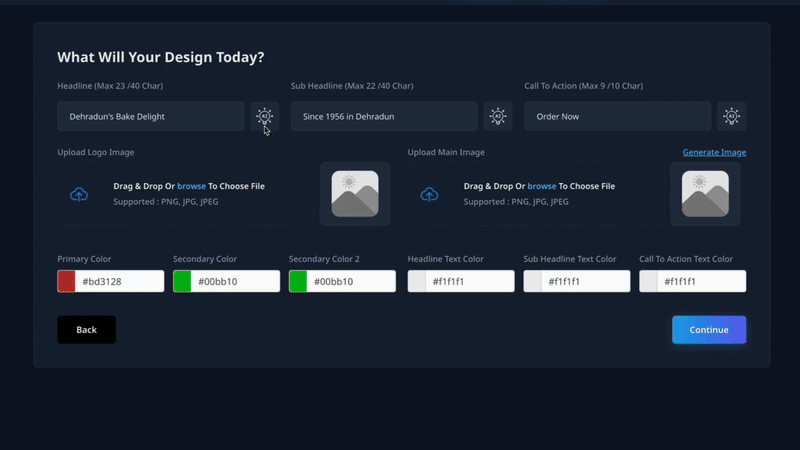The height and width of the screenshot is (450, 800).
Task: Select the main image placeholder thumbnail
Action: (705, 194)
